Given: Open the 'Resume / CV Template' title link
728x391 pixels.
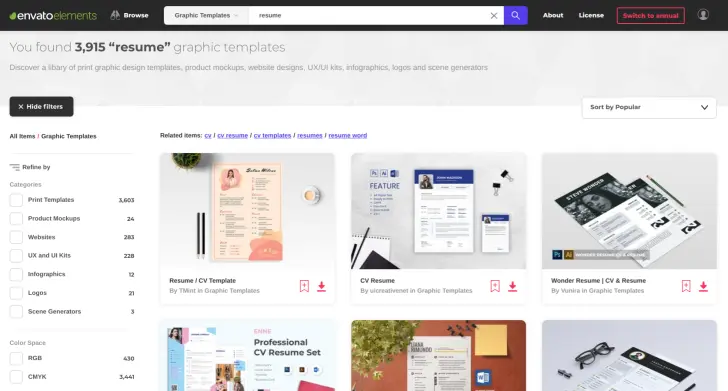Looking at the screenshot, I should click(x=202, y=280).
